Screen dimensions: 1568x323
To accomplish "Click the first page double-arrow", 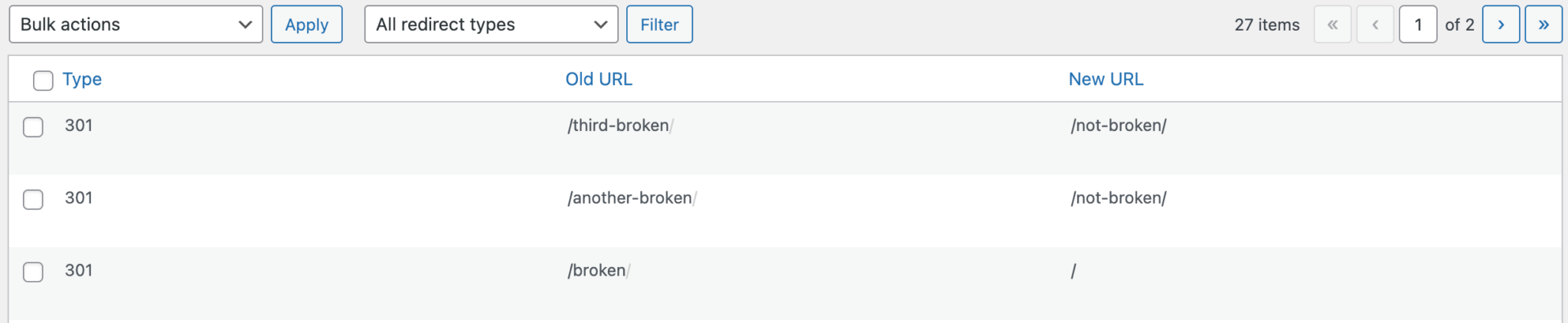I will pos(1332,24).
